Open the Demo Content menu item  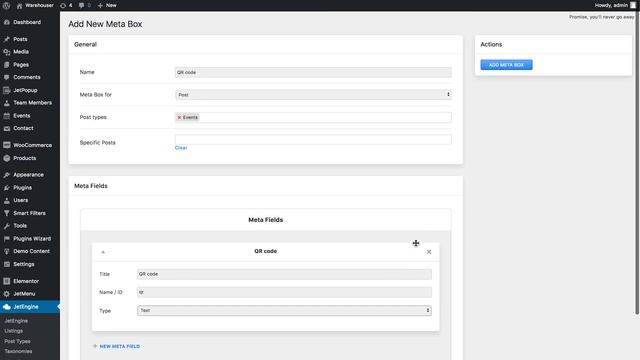(30, 251)
